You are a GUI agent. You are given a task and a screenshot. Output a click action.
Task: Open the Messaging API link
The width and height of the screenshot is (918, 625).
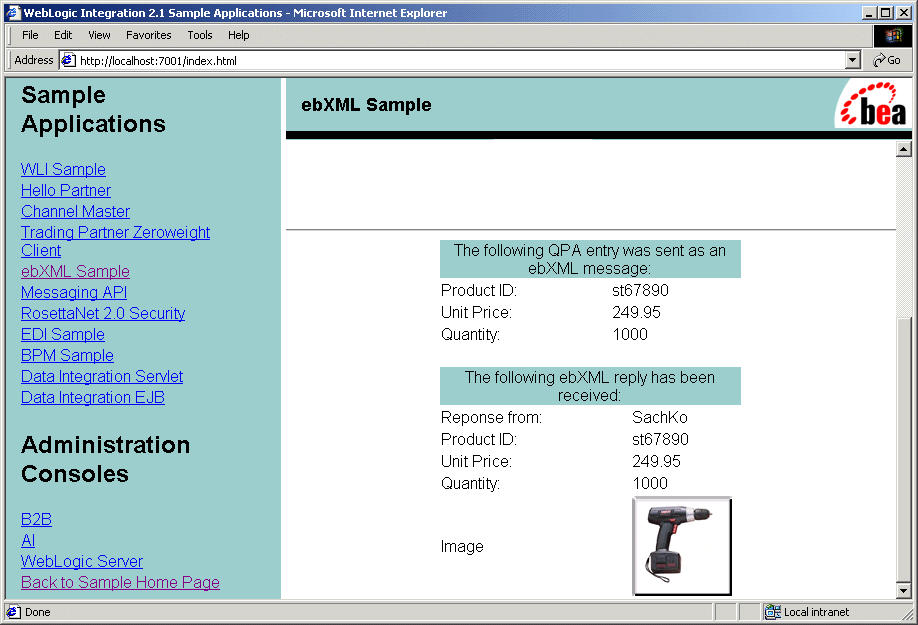(74, 293)
